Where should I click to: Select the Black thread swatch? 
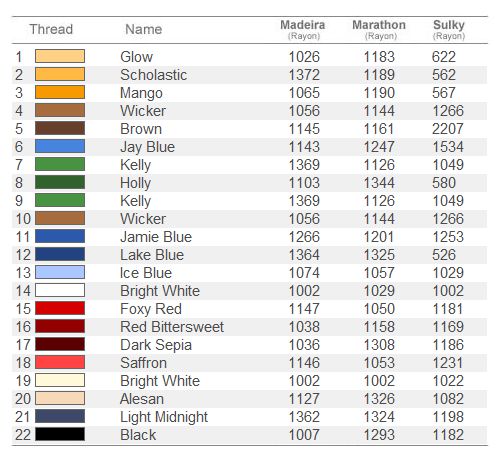[60, 434]
